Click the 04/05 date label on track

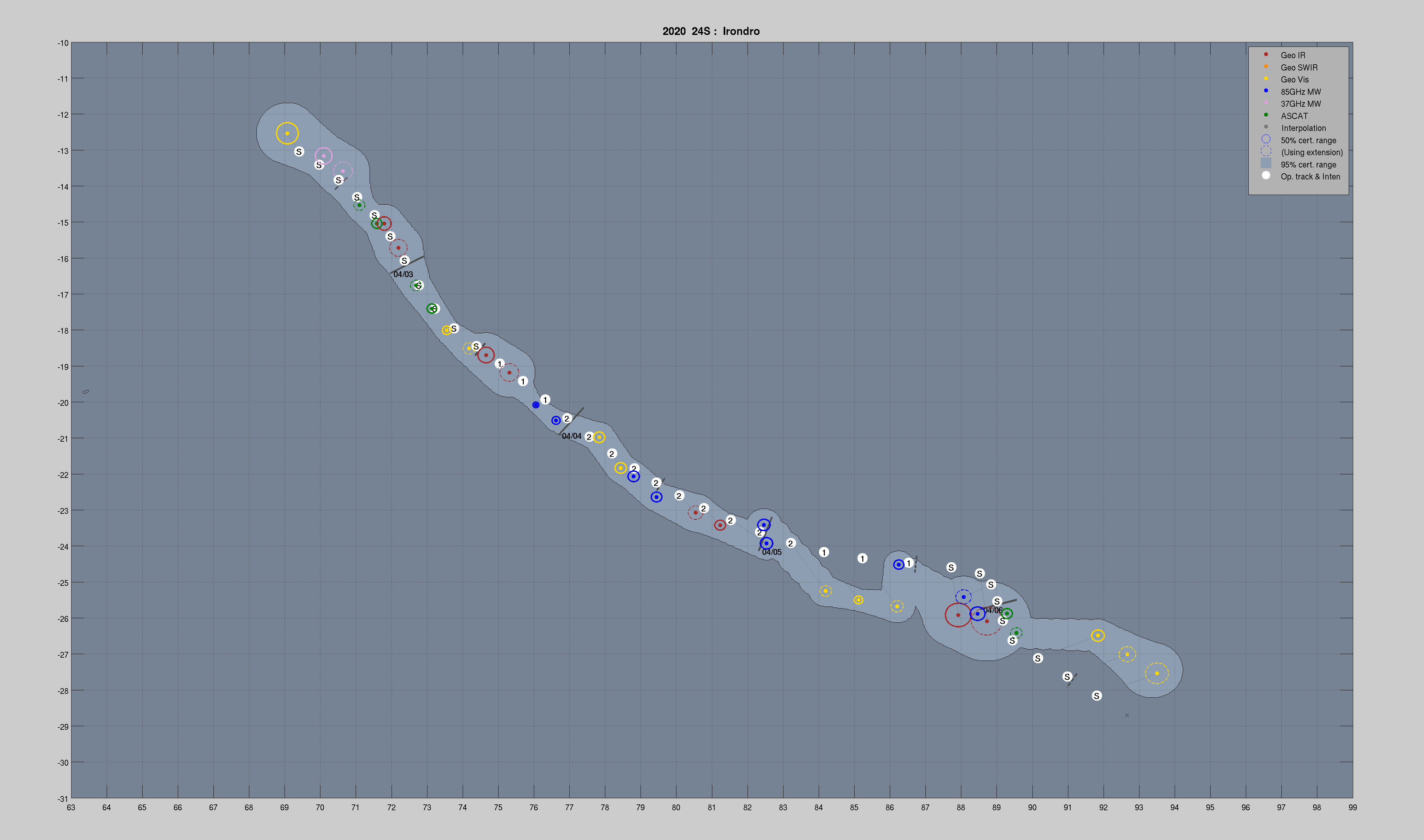pos(771,553)
